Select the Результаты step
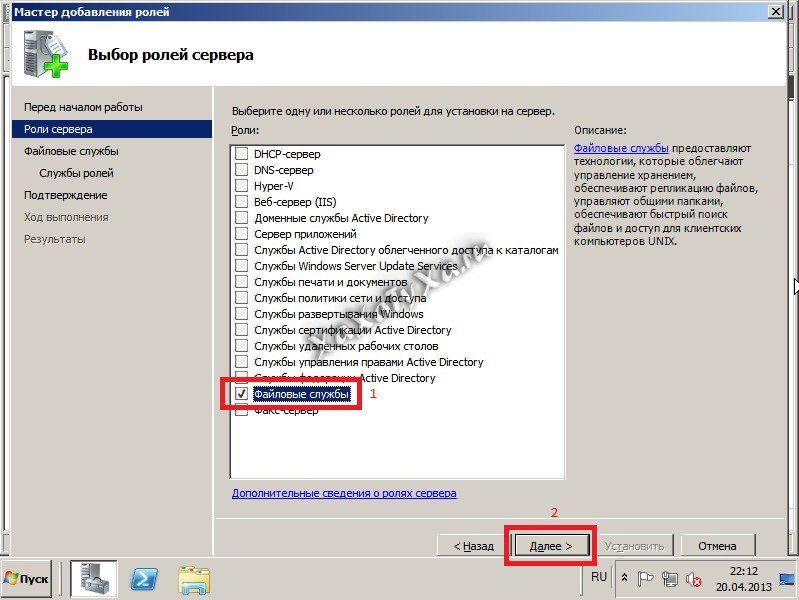The width and height of the screenshot is (799, 600). 55,239
